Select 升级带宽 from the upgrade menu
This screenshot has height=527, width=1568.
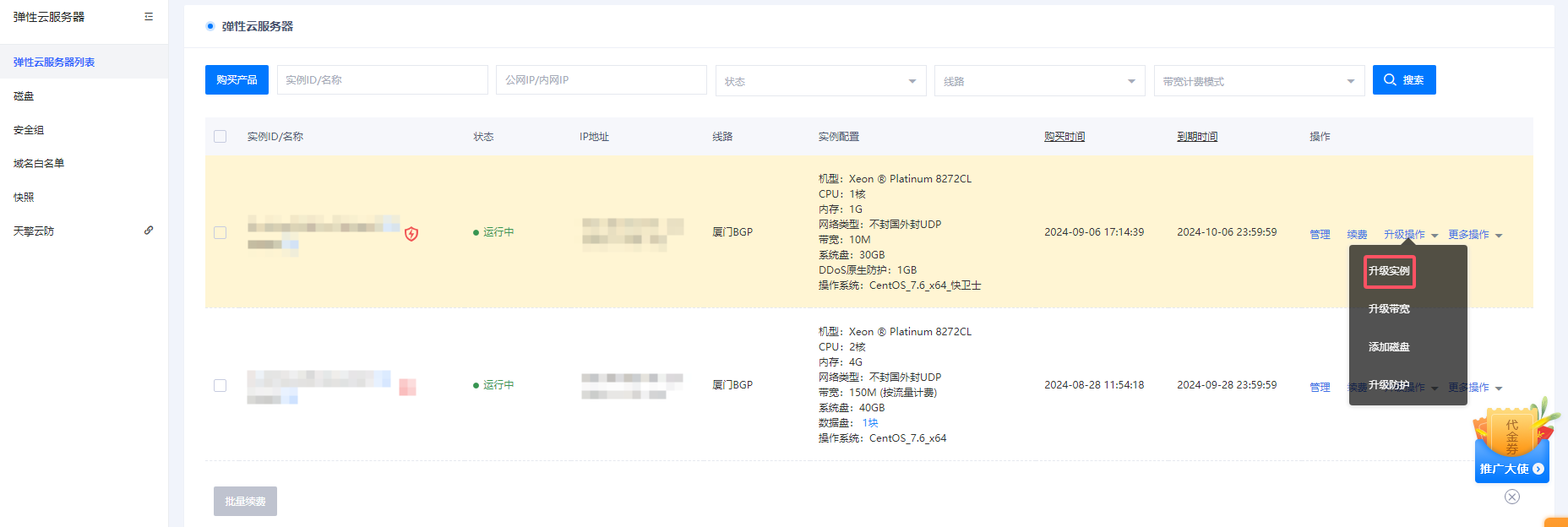coord(1389,309)
